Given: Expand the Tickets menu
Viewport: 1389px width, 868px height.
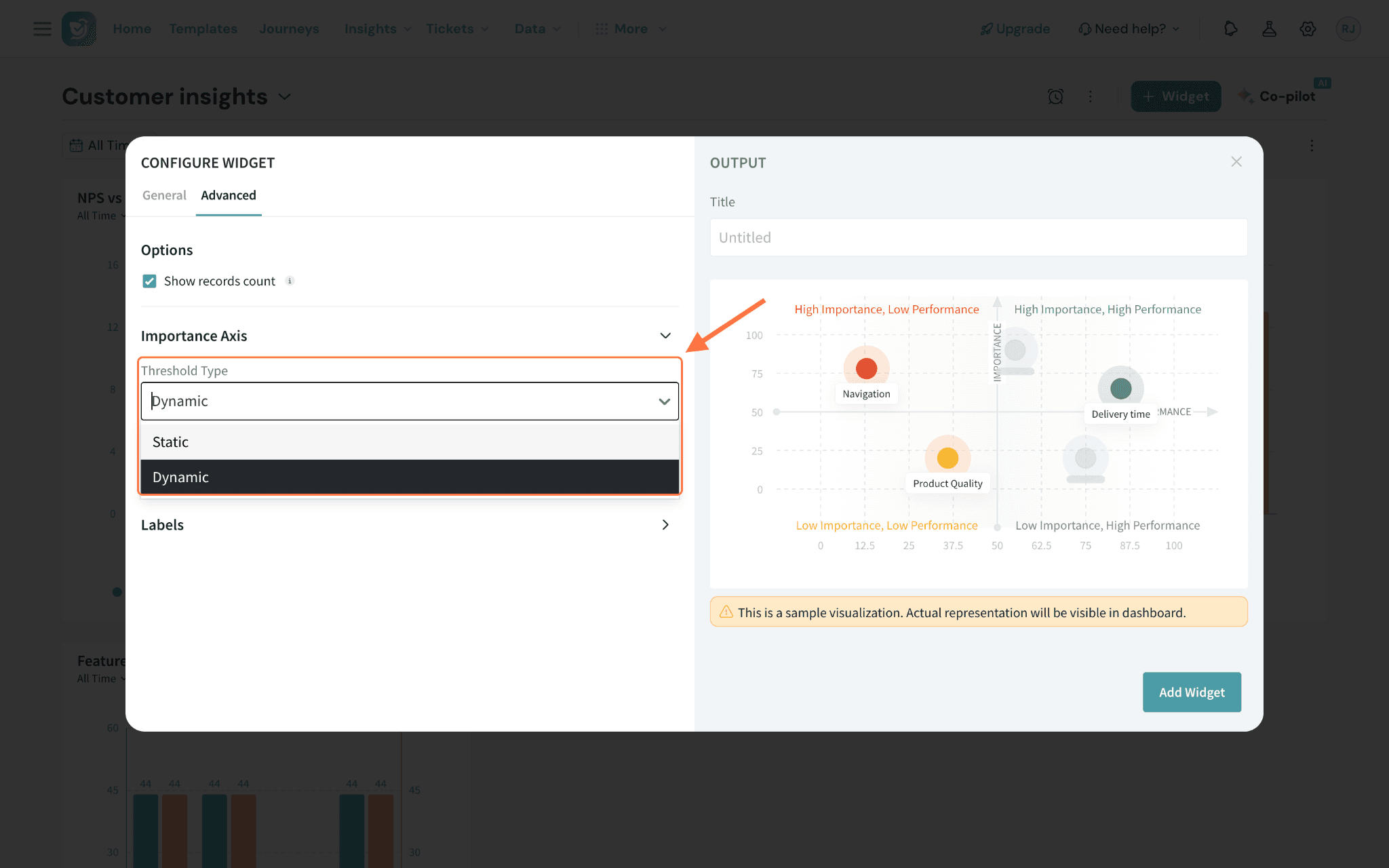Looking at the screenshot, I should (457, 28).
